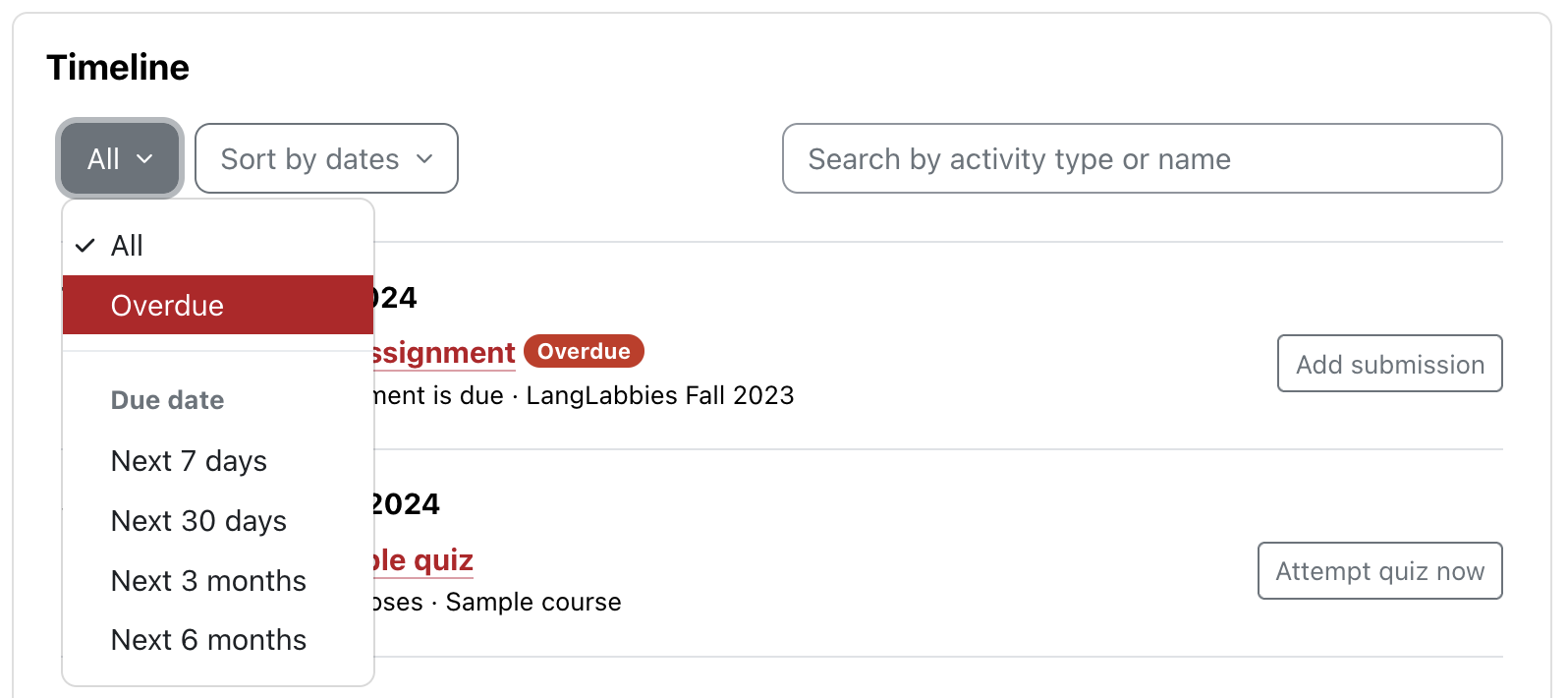This screenshot has height=698, width=1568.
Task: Filter timeline to Next 7 days
Action: (x=189, y=460)
